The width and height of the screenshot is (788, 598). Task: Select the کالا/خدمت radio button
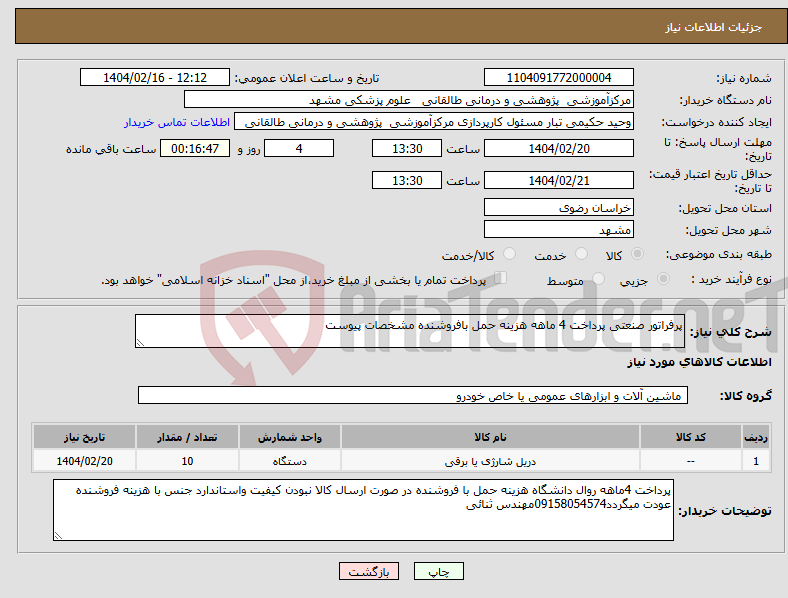click(x=510, y=254)
